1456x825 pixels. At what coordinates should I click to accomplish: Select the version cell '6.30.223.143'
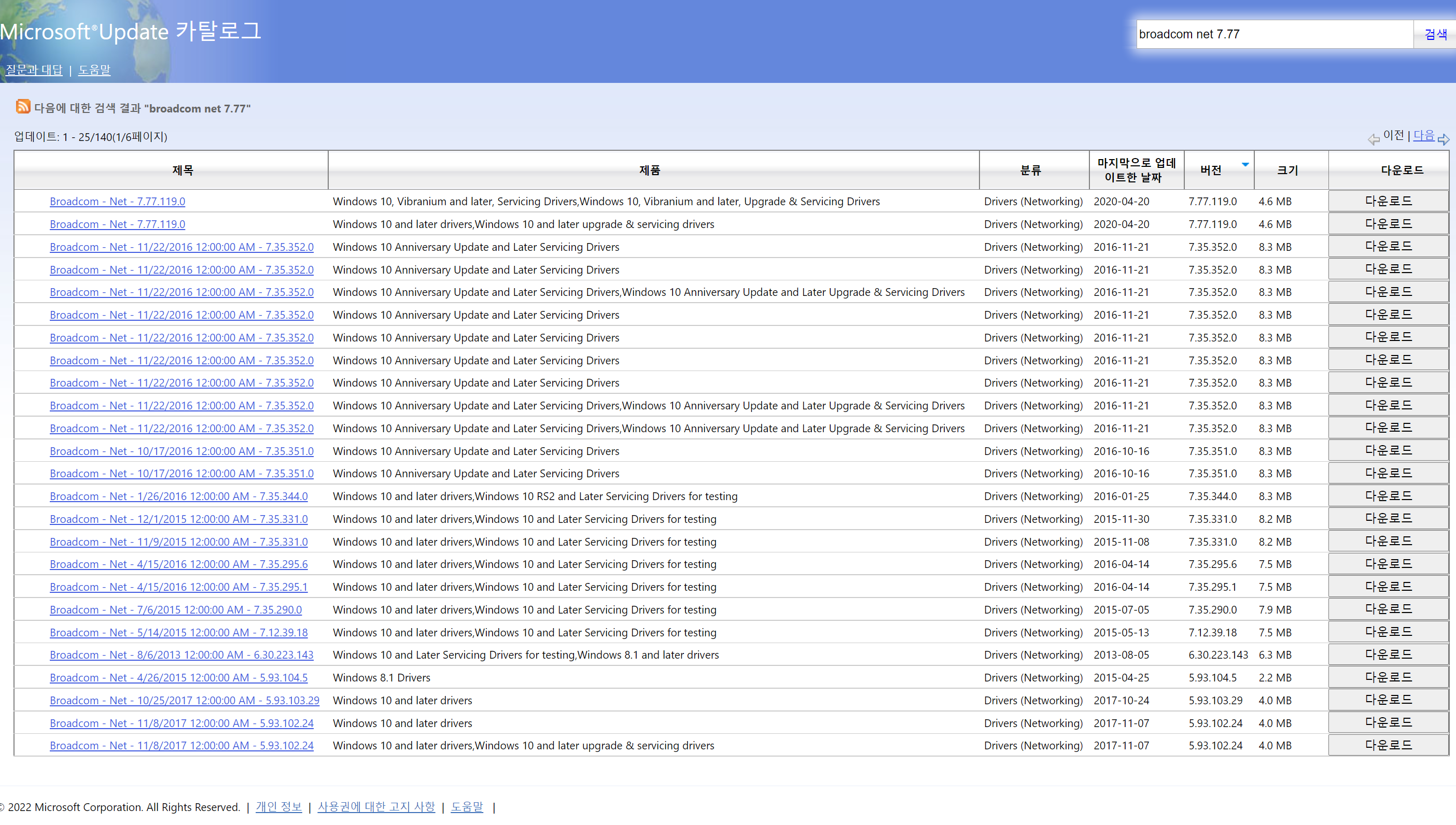coord(1218,655)
